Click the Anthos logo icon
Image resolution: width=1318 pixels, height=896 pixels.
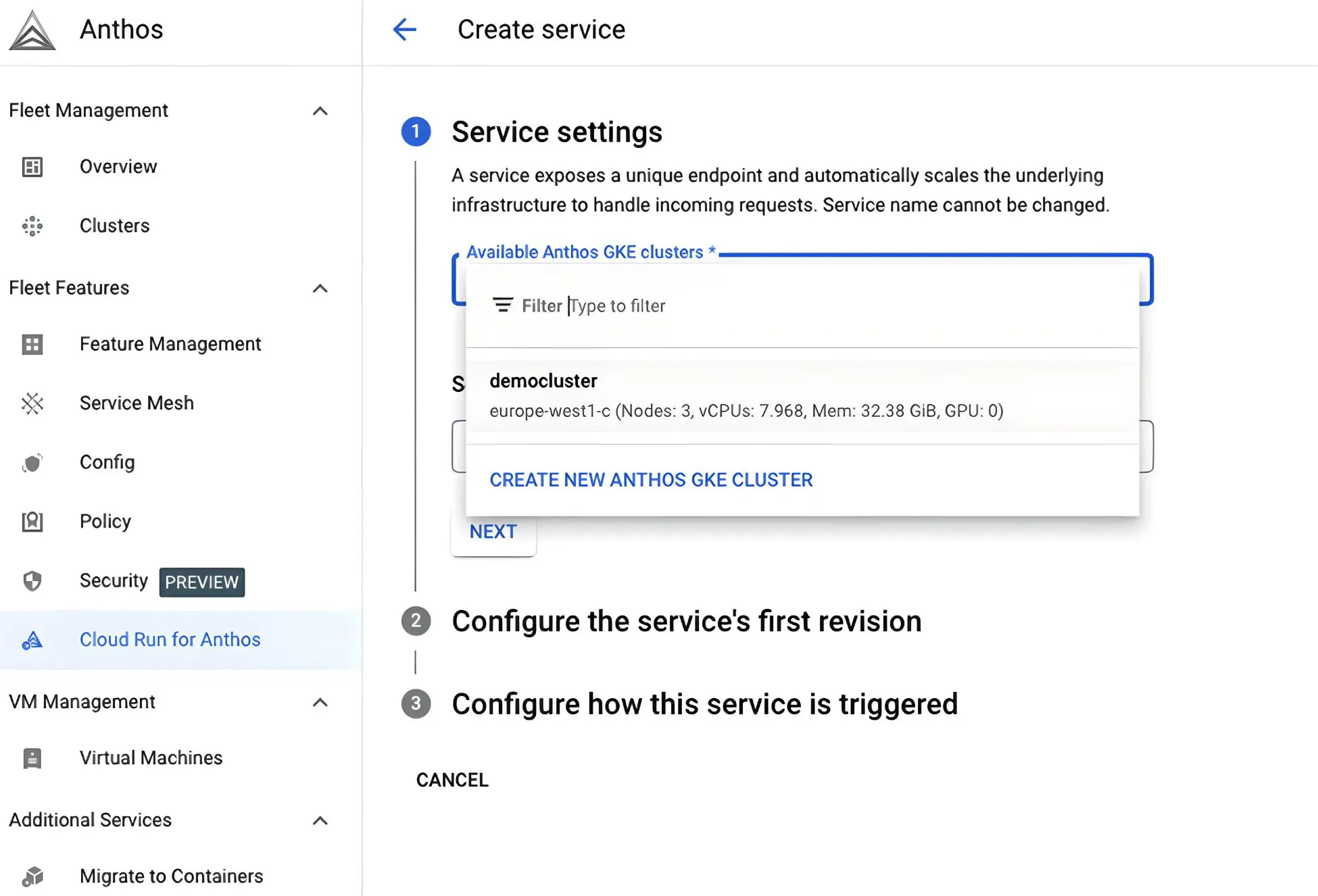tap(32, 31)
